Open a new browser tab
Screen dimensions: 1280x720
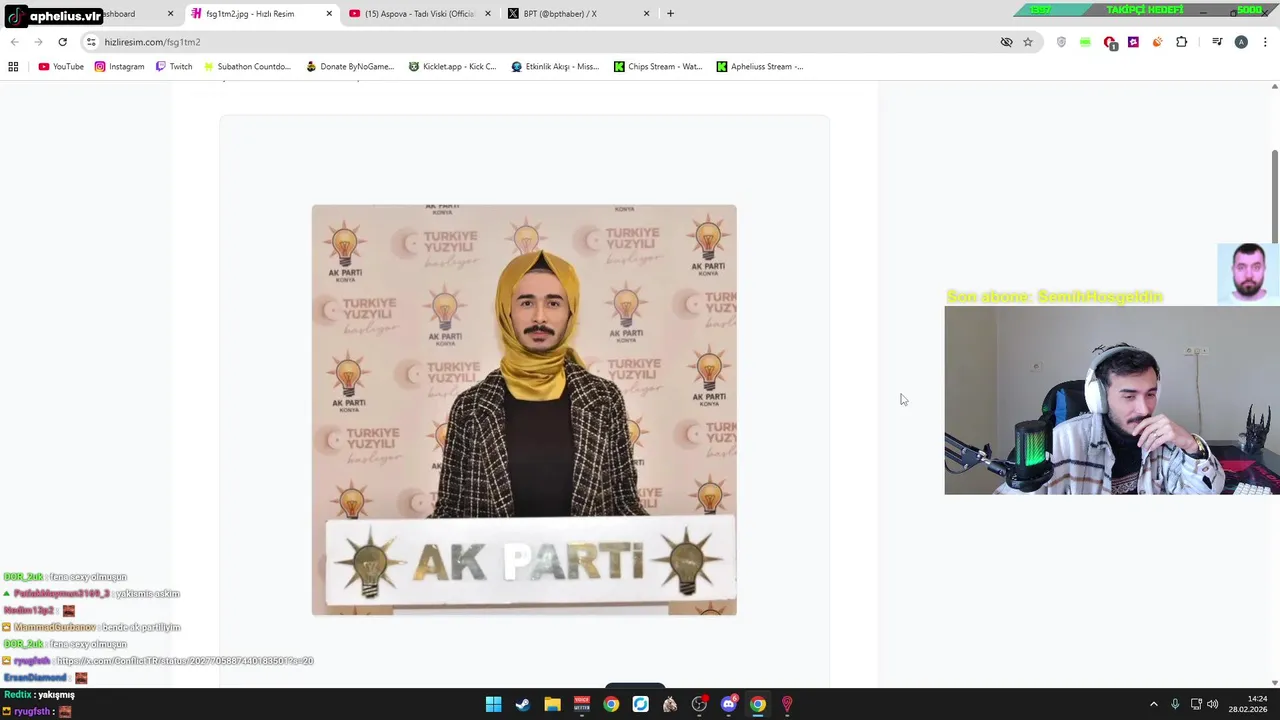click(670, 14)
